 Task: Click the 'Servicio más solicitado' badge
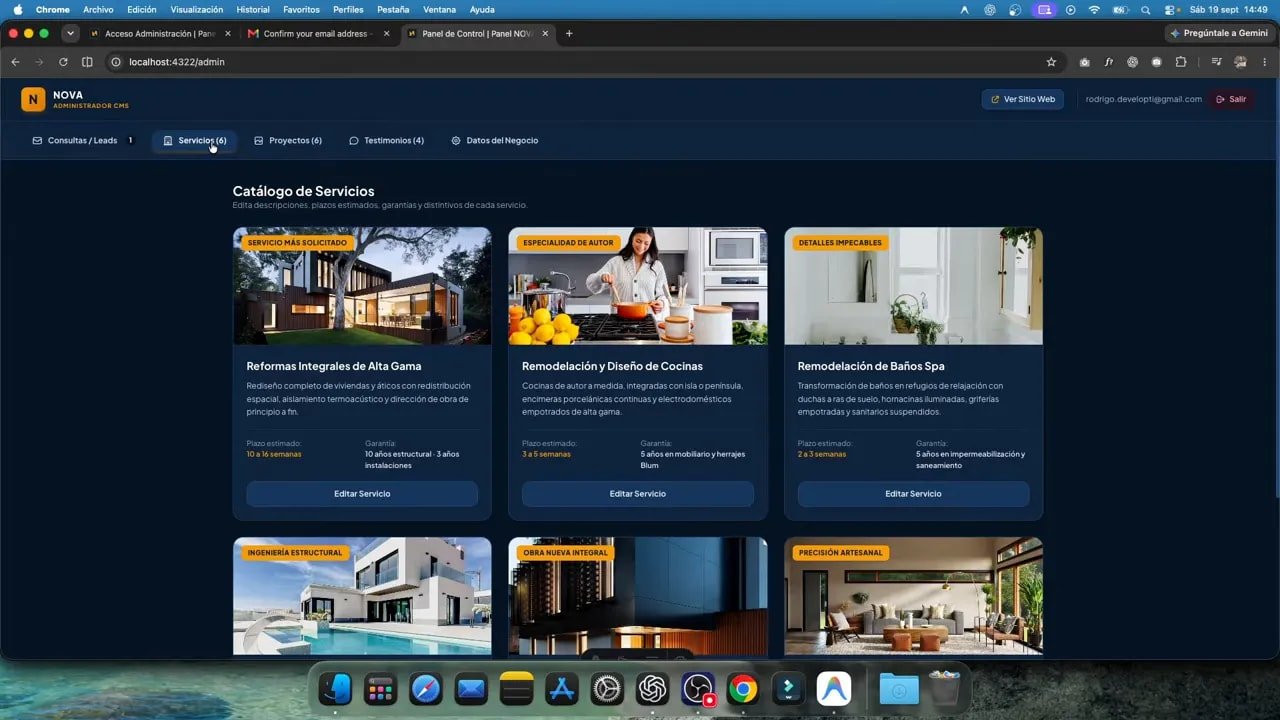[x=297, y=243]
